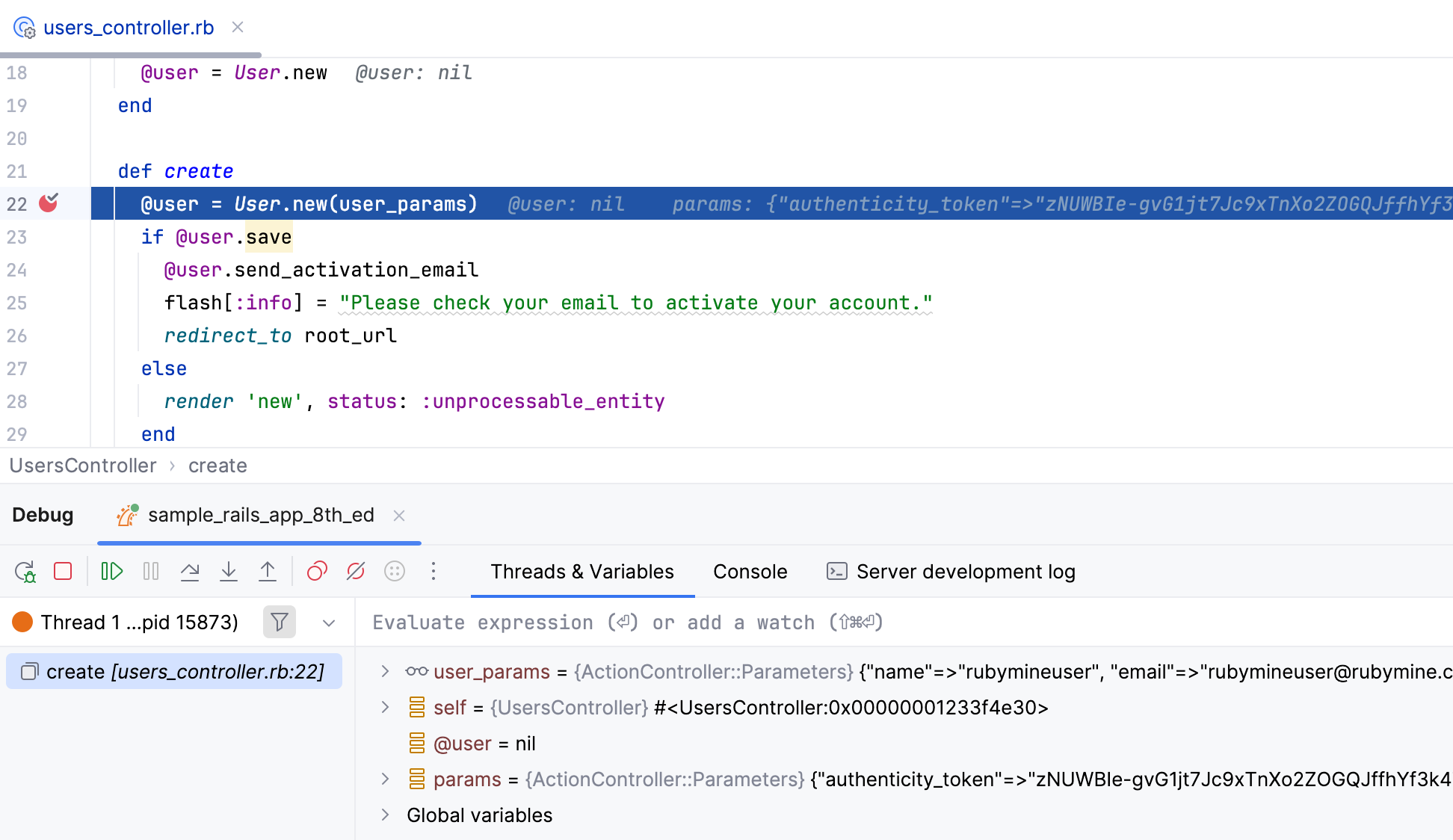Click the inline params hint on line 22

1061,204
